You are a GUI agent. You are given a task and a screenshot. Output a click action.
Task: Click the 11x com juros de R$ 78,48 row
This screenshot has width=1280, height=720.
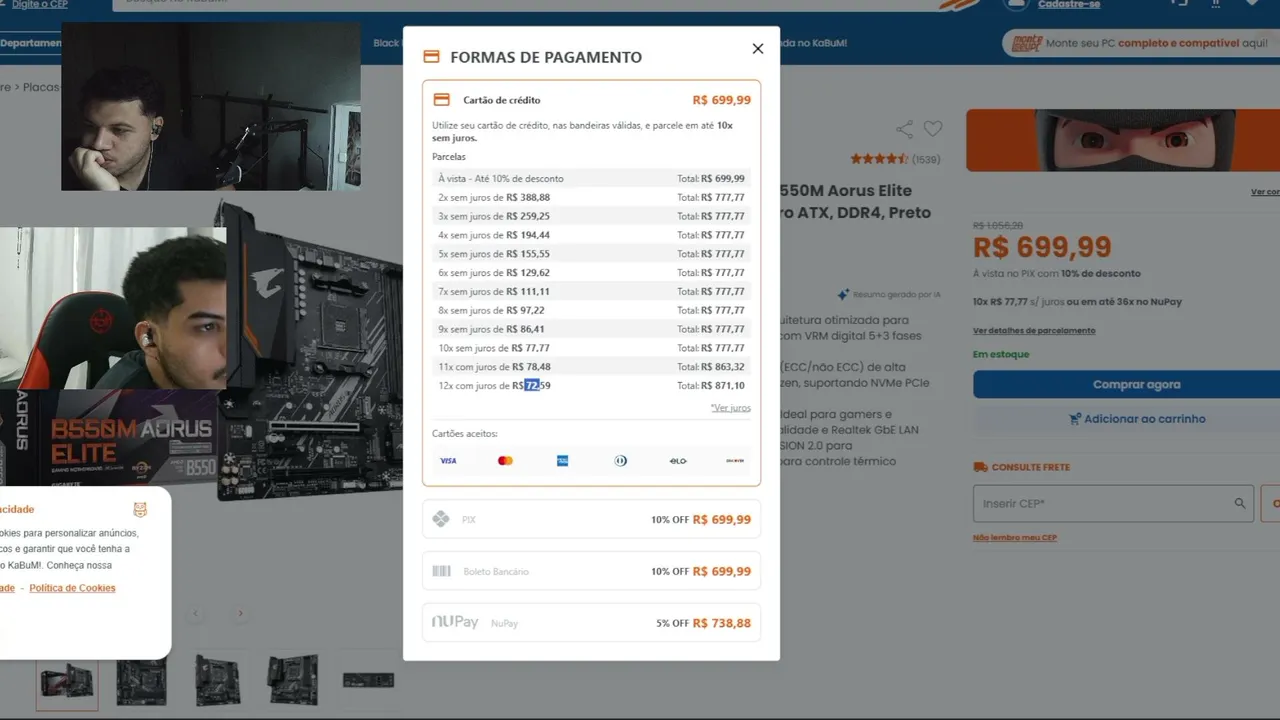[x=592, y=367]
